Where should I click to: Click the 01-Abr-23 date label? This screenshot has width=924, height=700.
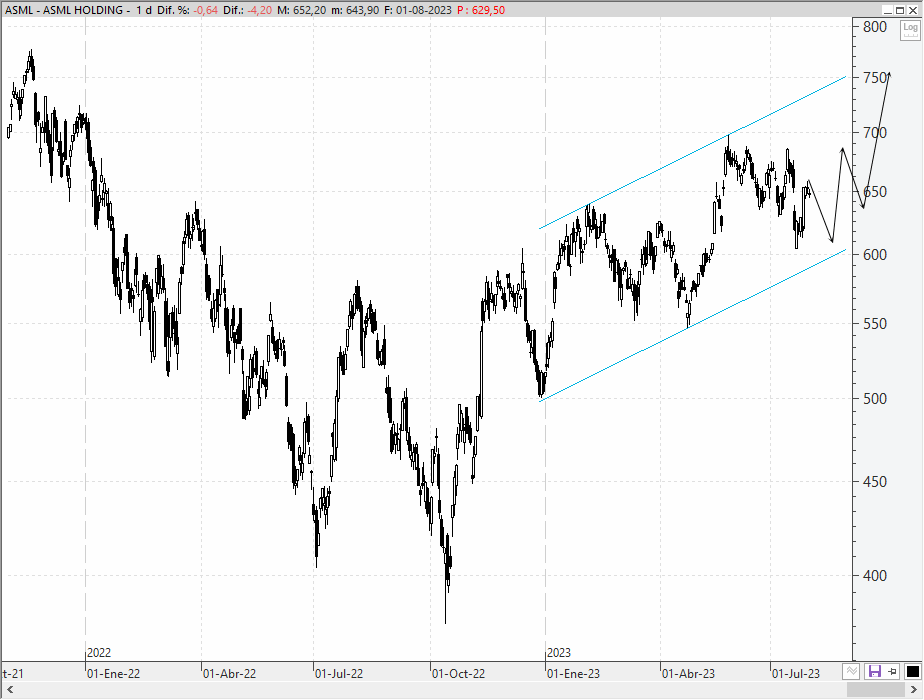click(x=688, y=673)
